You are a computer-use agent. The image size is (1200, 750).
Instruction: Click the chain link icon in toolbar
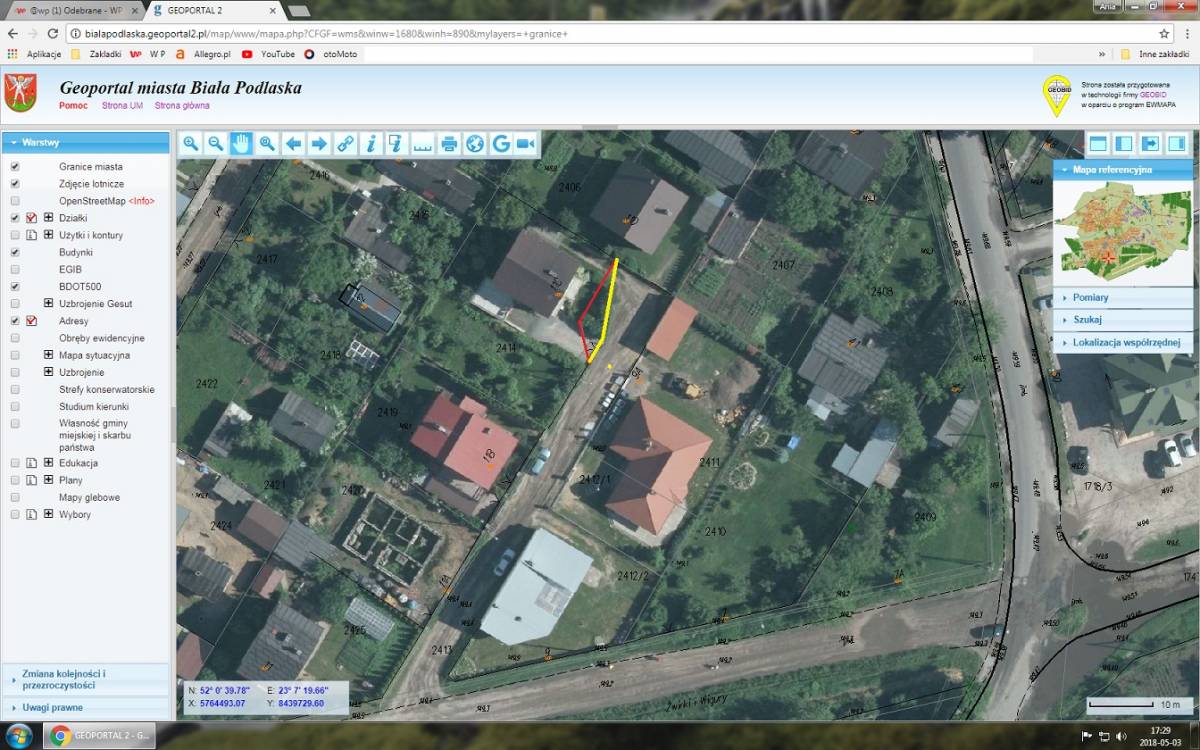coord(345,143)
